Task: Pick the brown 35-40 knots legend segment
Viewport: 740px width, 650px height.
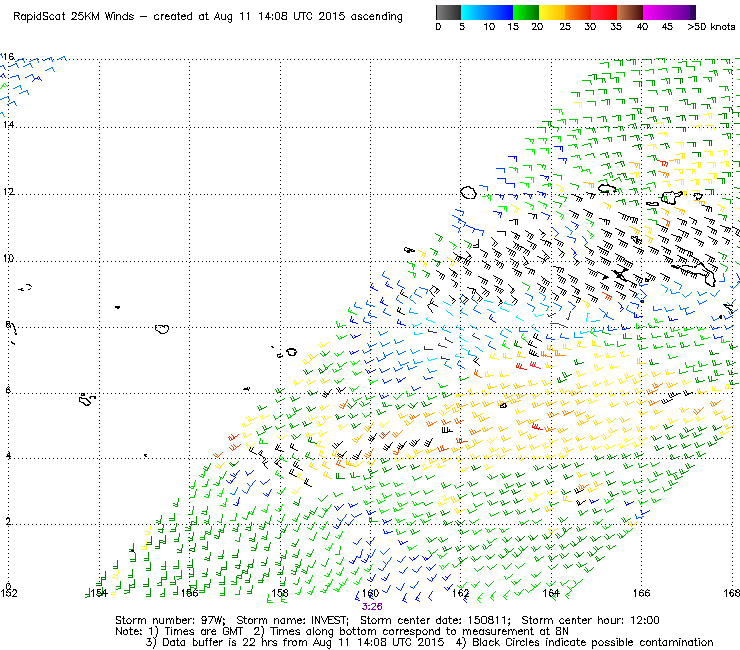Action: tap(630, 12)
